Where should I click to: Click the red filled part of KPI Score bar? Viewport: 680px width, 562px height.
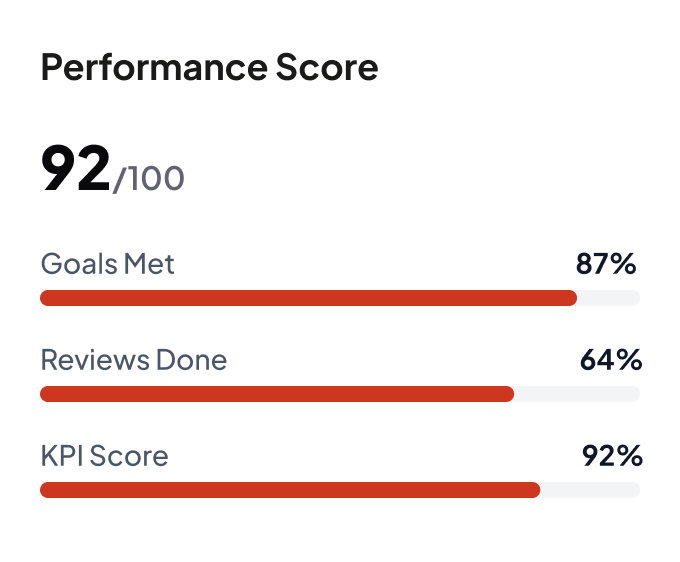tap(290, 490)
